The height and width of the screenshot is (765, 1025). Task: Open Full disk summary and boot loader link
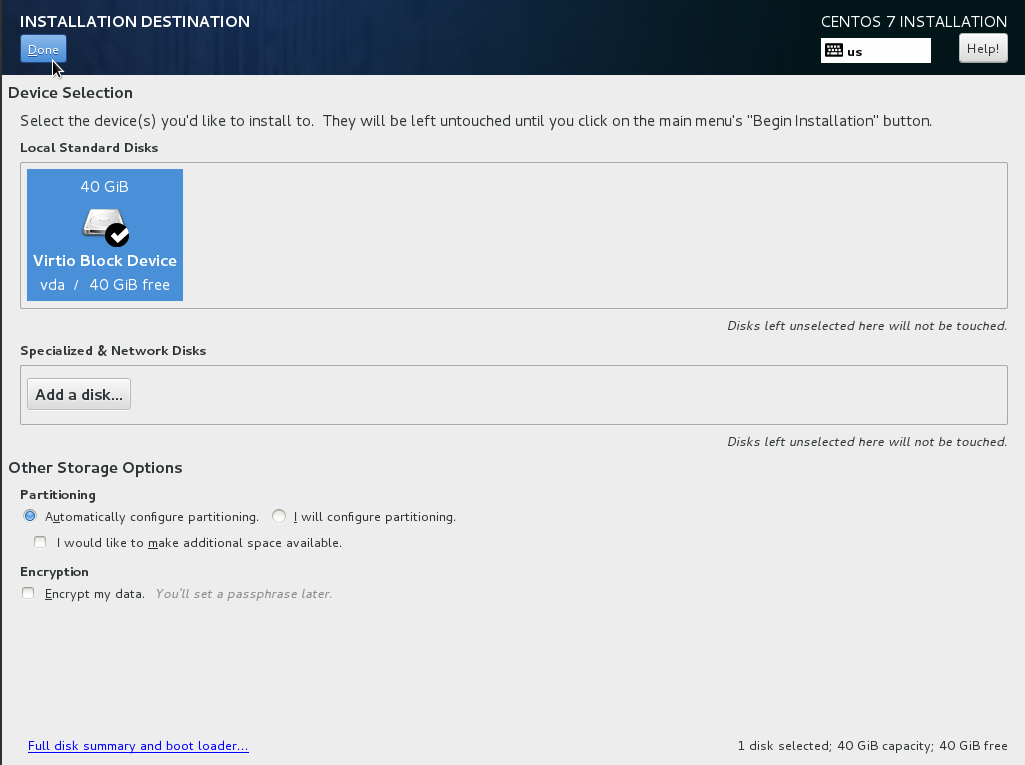pos(138,745)
